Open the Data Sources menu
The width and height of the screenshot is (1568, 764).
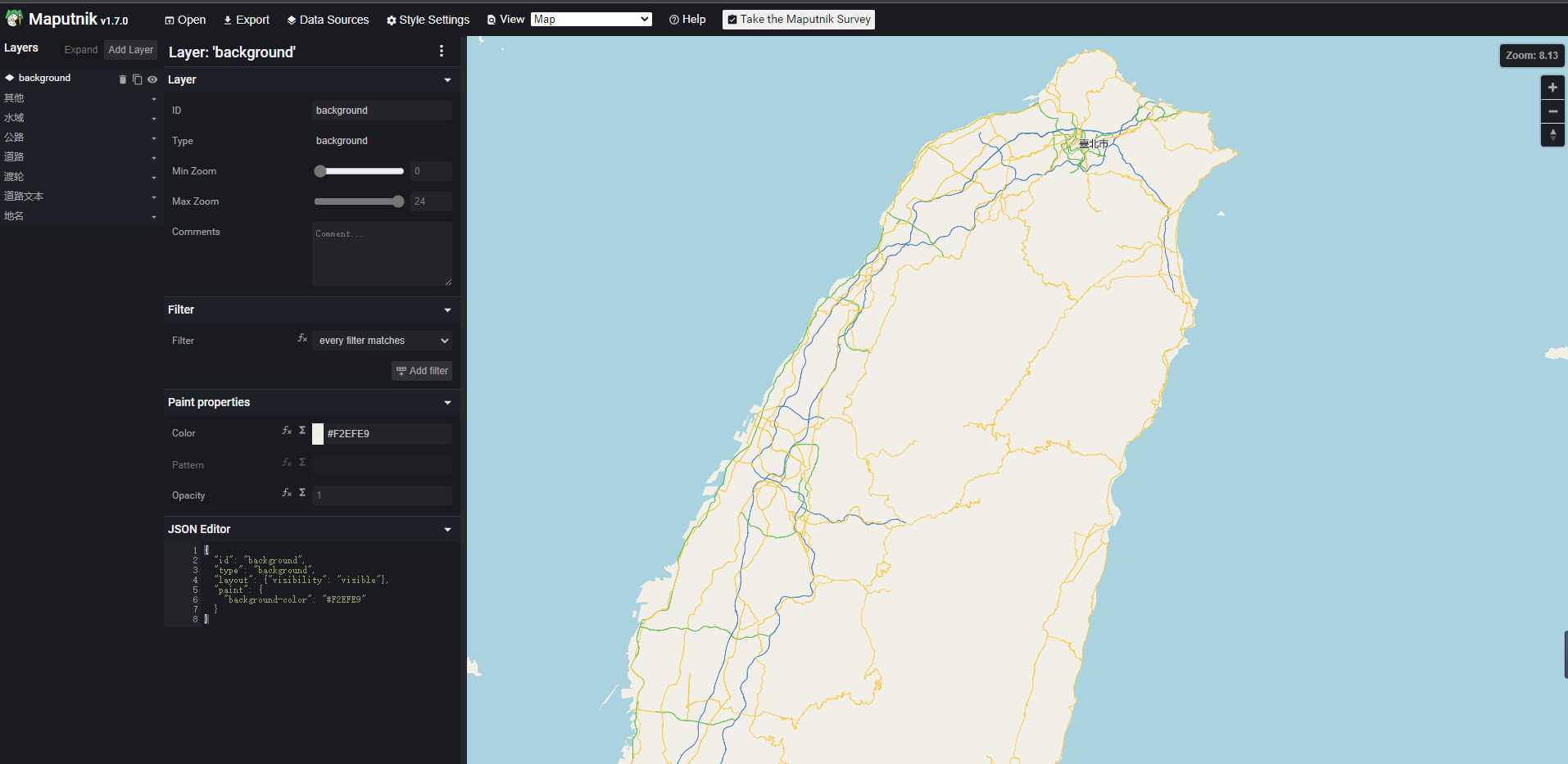327,19
